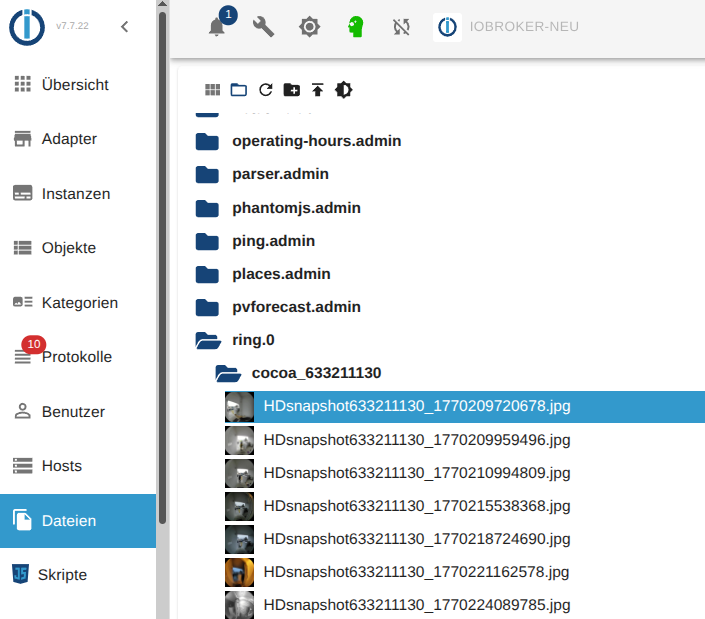This screenshot has width=705, height=619.
Task: Click the orange thumbnail of snapshot 1770221162578
Action: (x=240, y=572)
